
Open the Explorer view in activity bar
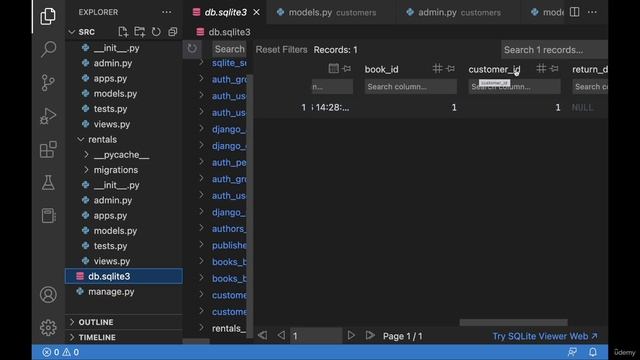[48, 16]
